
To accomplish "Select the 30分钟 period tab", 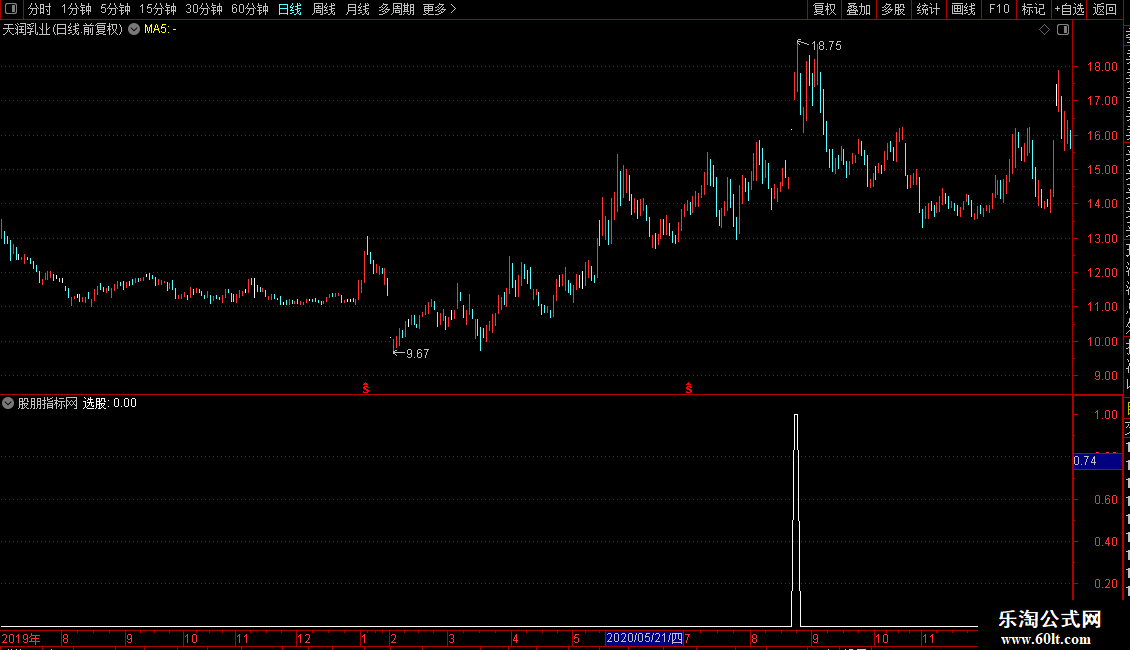I will click(x=203, y=9).
